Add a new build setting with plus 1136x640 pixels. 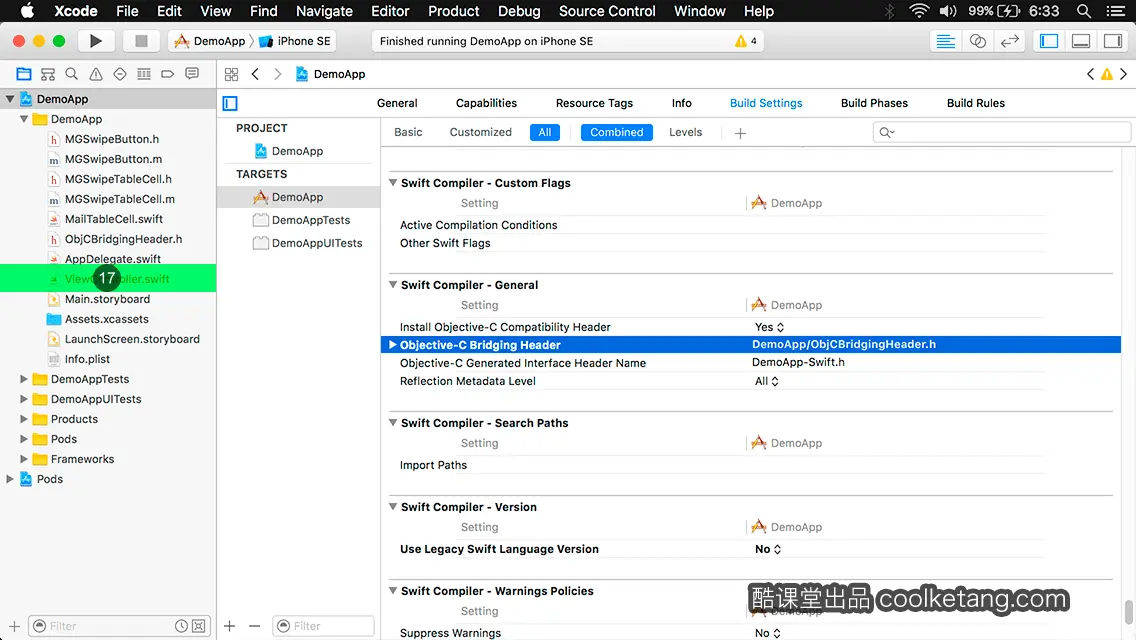click(740, 133)
